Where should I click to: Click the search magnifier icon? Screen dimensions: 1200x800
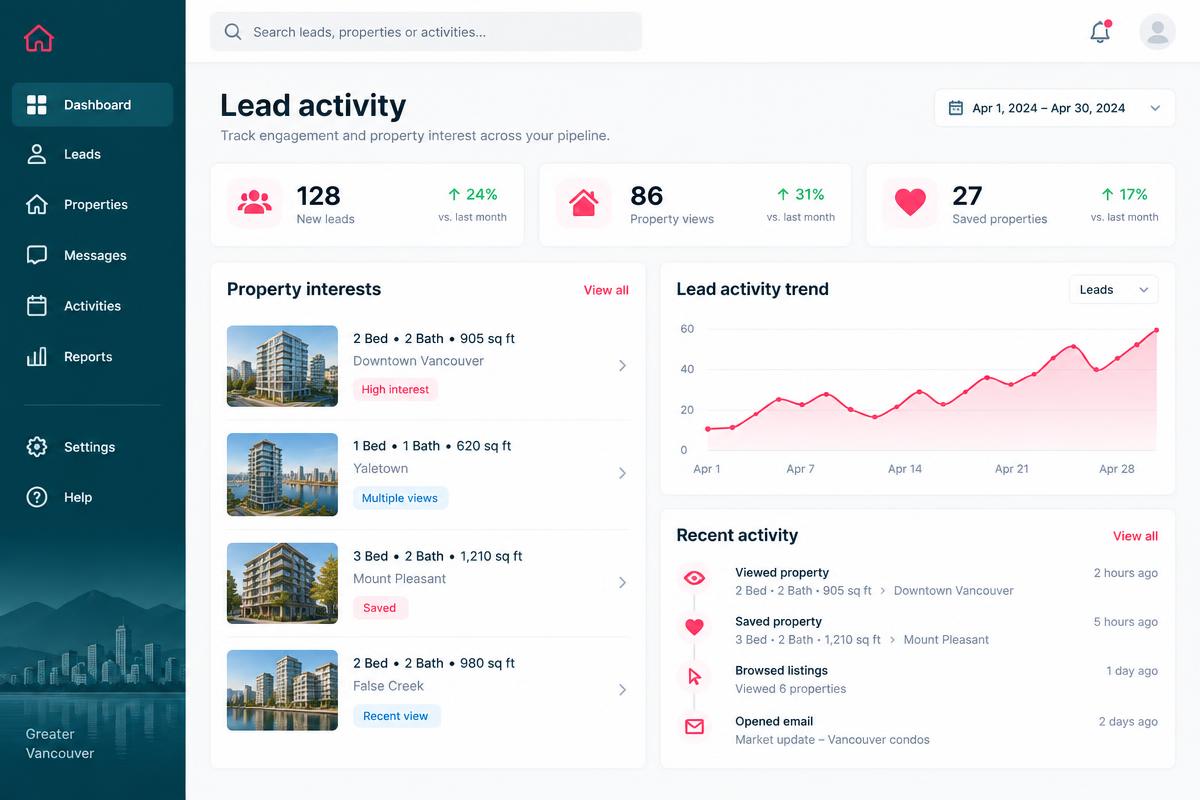coord(233,32)
